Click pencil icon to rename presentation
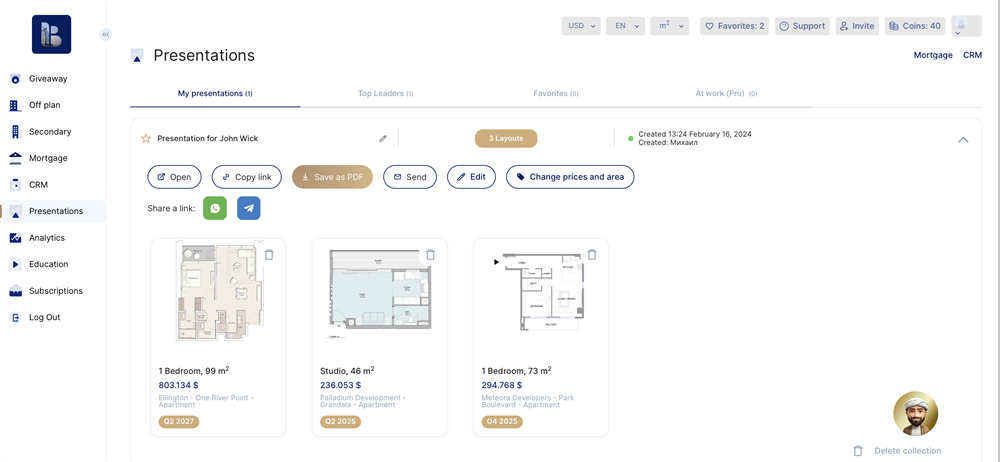The width and height of the screenshot is (1000, 462). click(383, 139)
